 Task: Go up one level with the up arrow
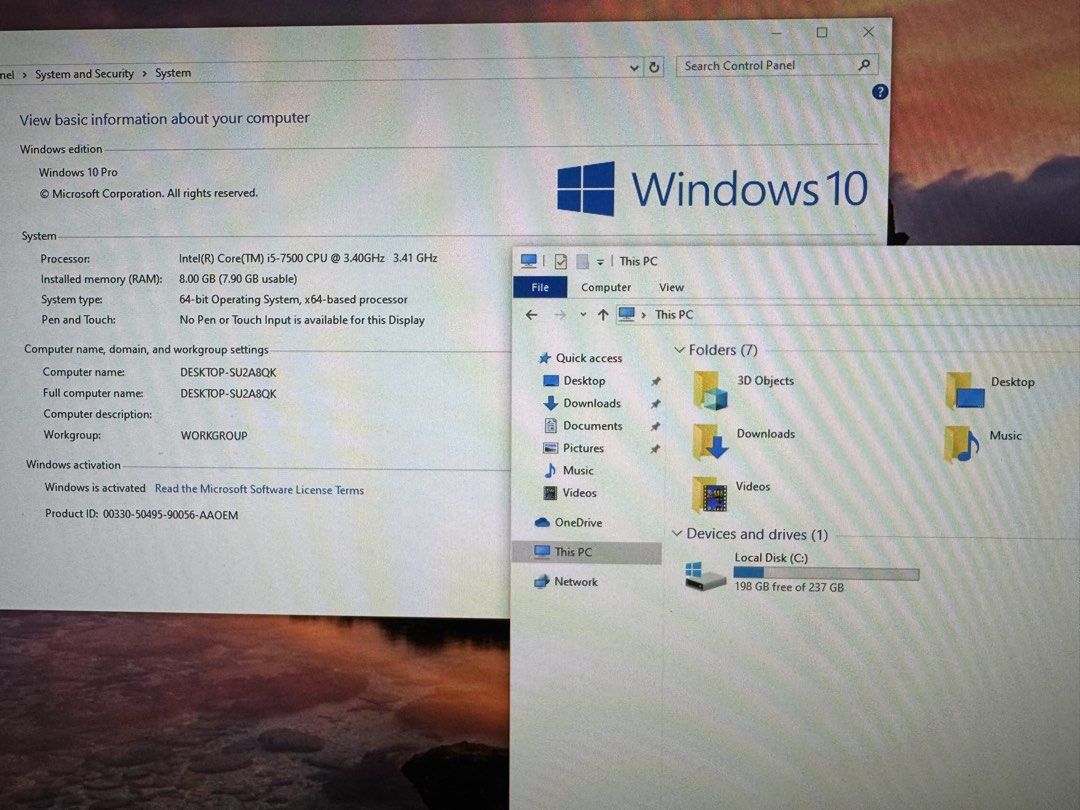[603, 315]
